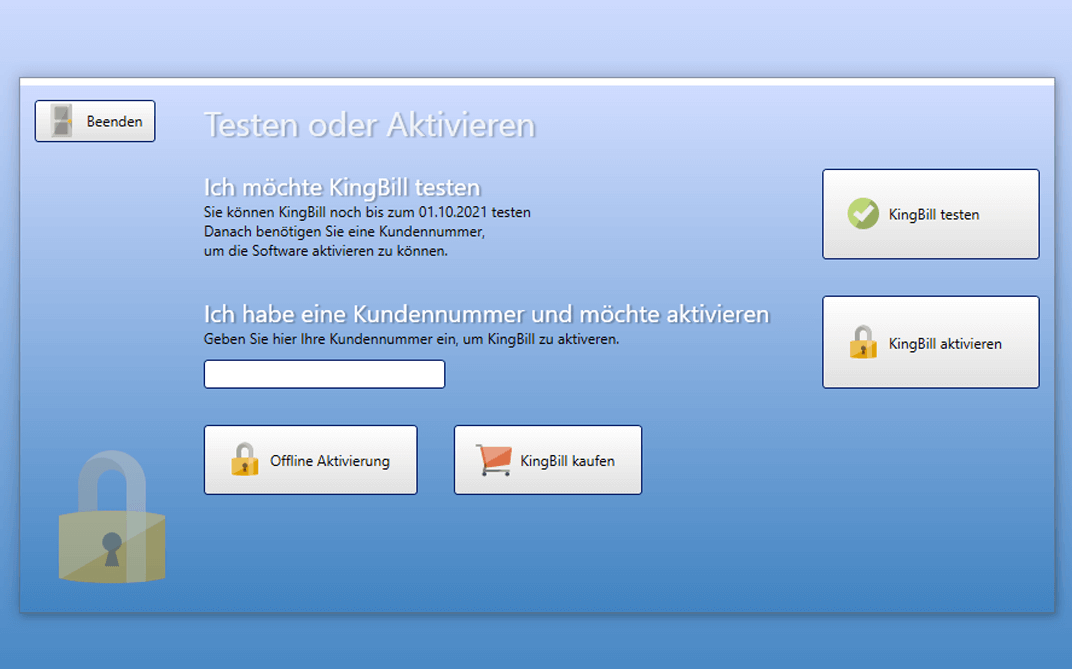This screenshot has height=669, width=1072.
Task: Open KingBill kaufen purchase button
Action: click(x=548, y=460)
